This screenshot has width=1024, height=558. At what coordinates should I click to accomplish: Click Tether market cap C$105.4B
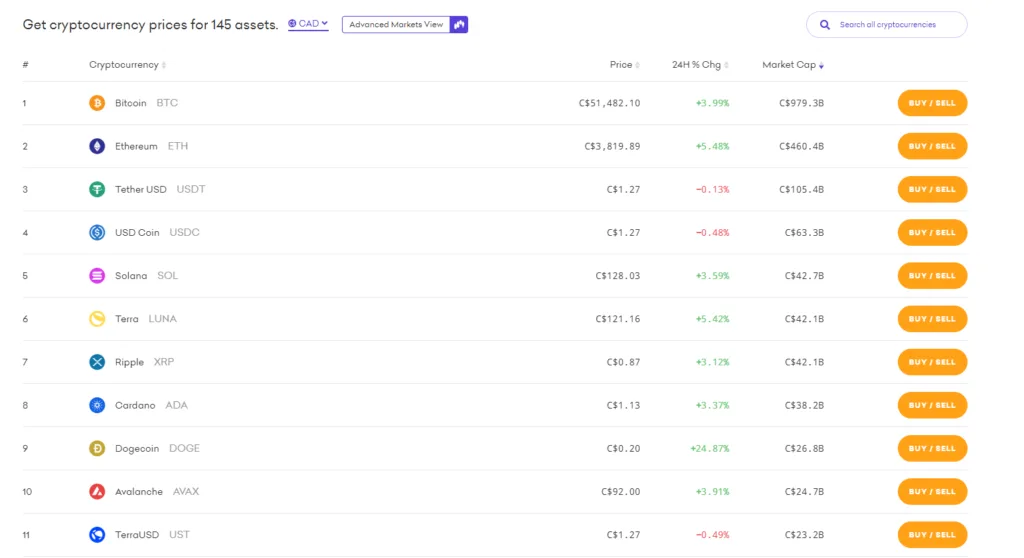pyautogui.click(x=801, y=189)
